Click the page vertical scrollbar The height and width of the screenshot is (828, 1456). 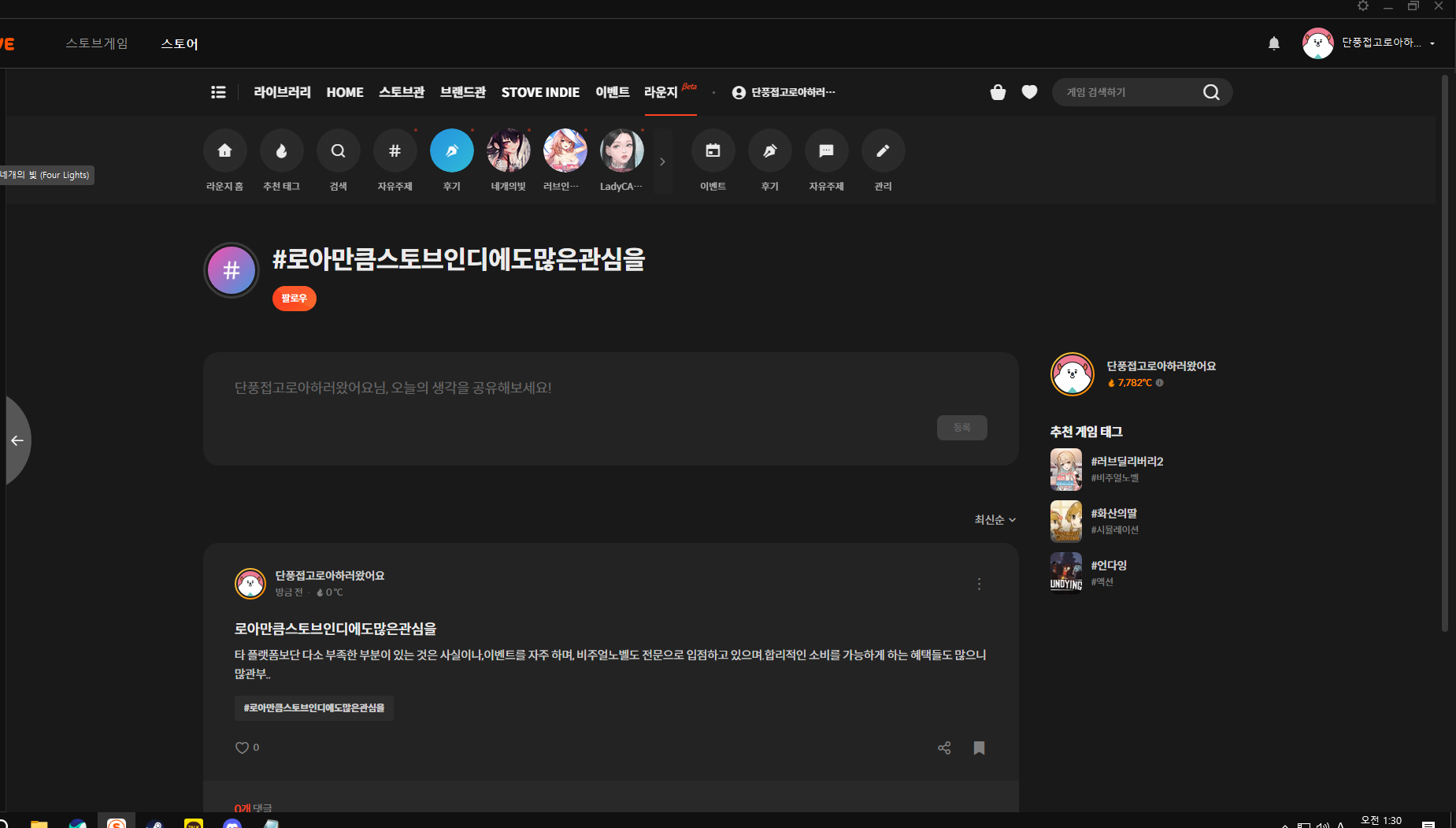pos(1445,355)
